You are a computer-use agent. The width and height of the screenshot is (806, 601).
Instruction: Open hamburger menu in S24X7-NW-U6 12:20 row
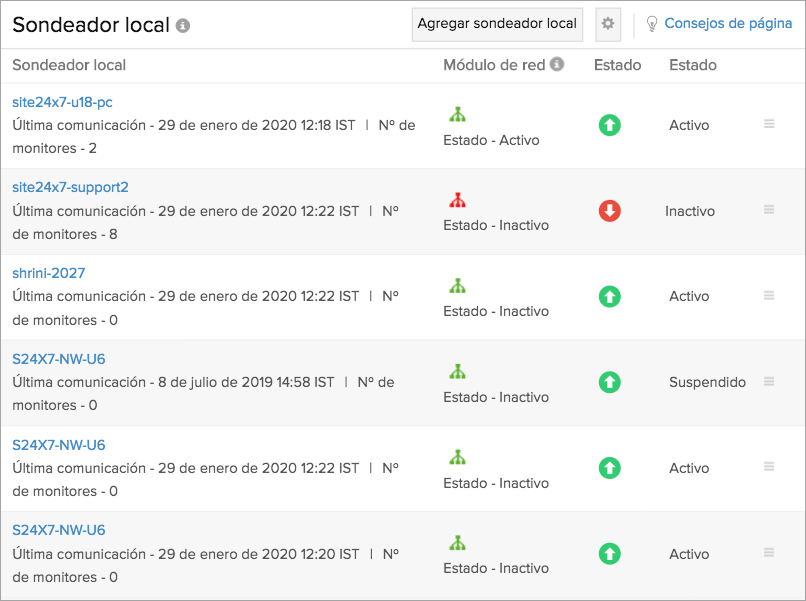pyautogui.click(x=769, y=553)
